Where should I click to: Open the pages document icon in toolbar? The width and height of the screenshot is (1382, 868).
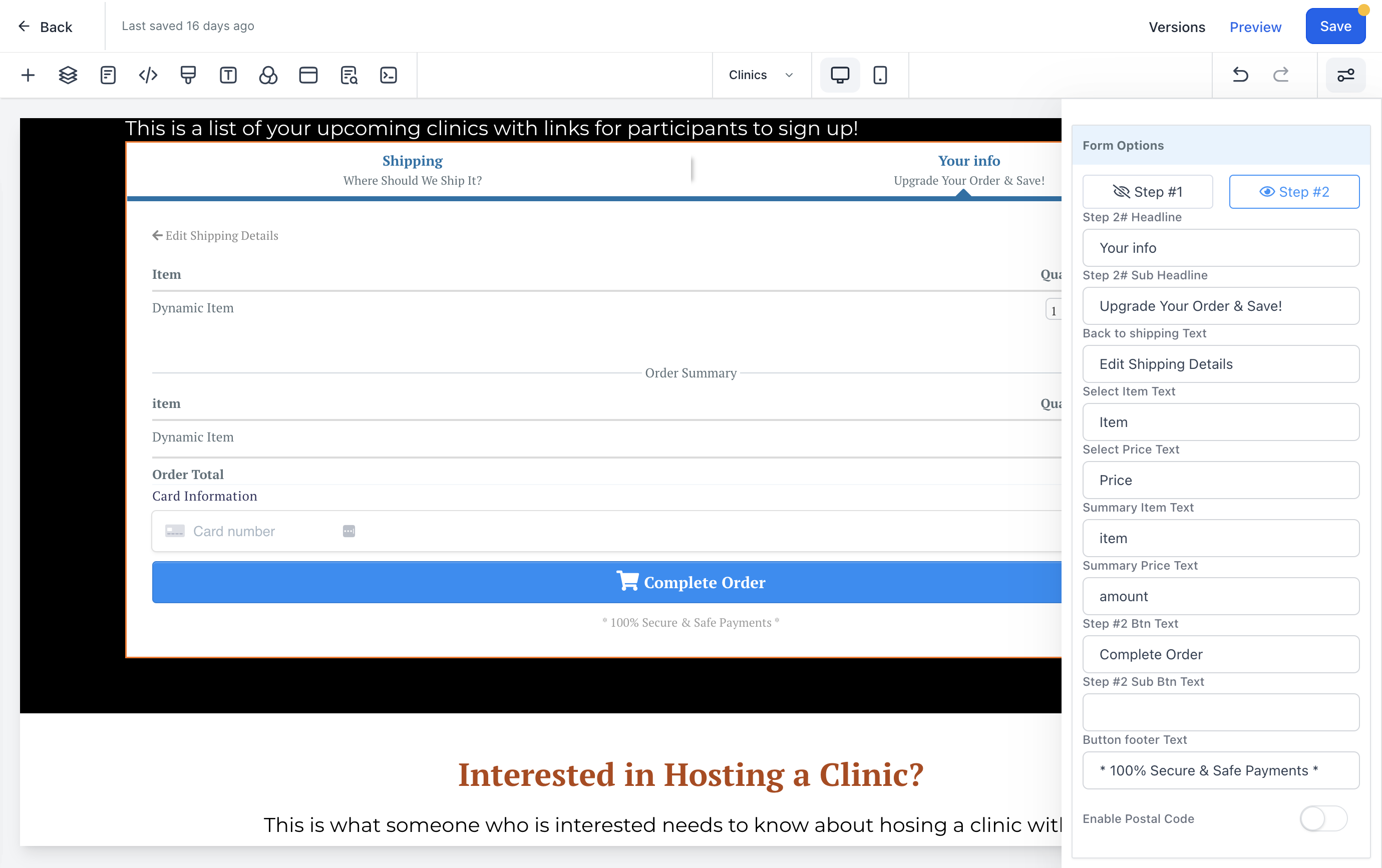point(108,75)
